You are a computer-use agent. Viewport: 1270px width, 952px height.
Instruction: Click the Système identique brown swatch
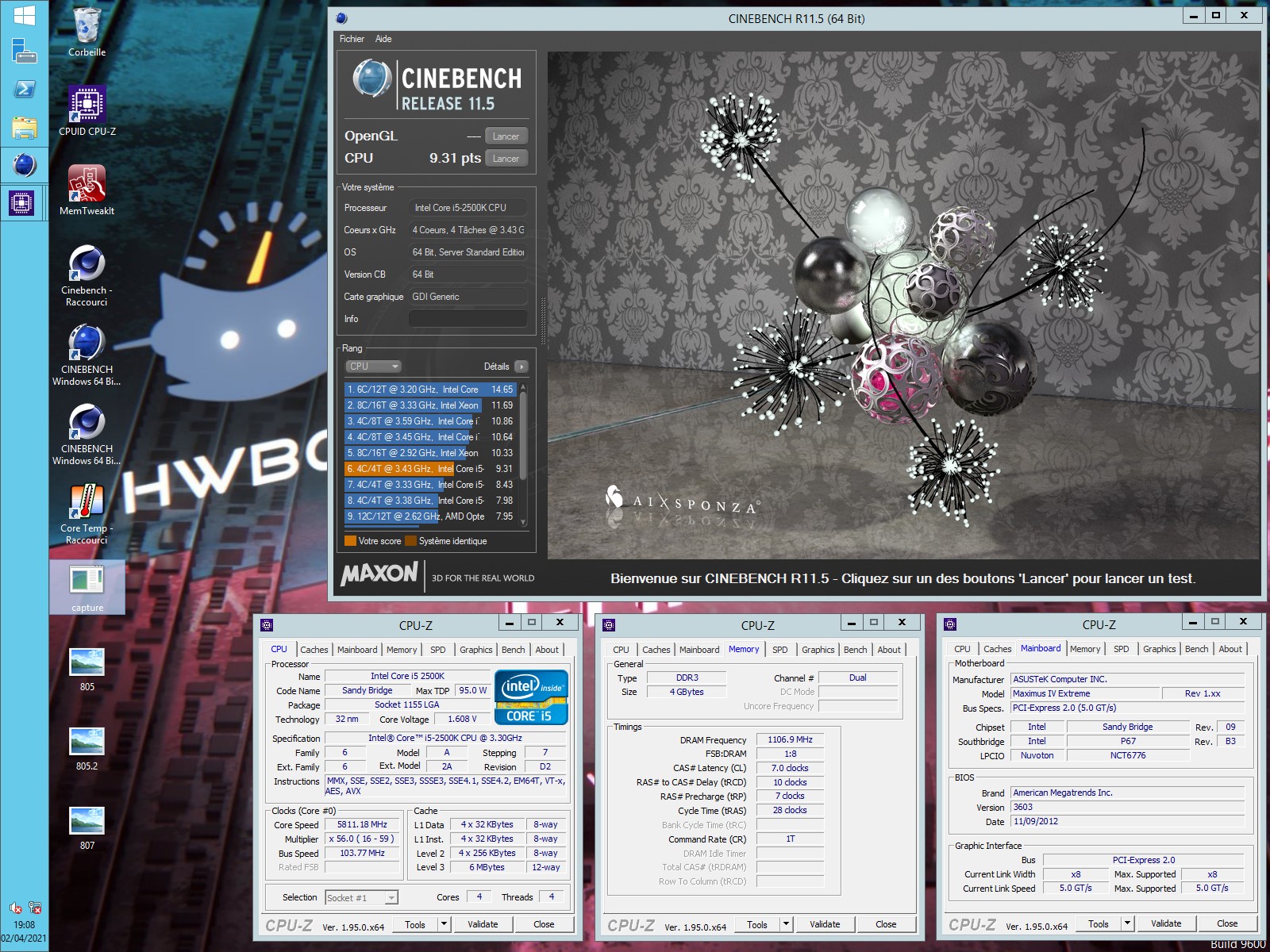[x=410, y=541]
